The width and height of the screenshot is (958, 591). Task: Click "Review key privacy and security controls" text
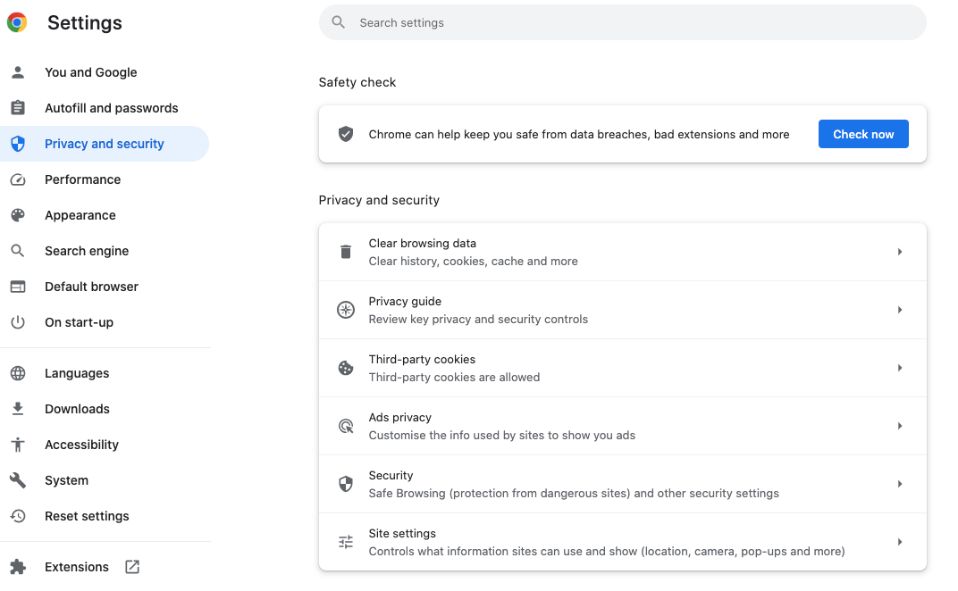(478, 319)
